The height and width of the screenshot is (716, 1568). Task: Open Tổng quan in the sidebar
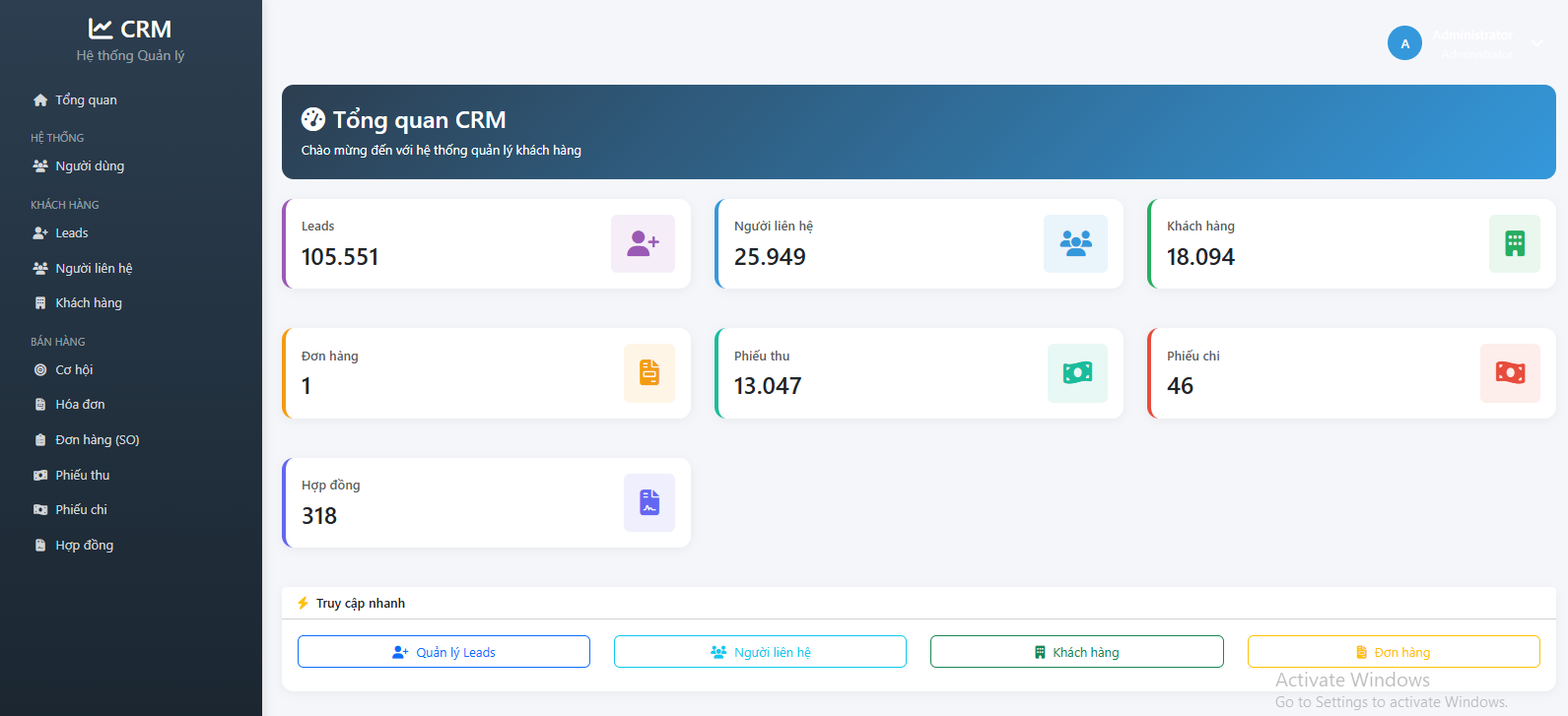click(86, 100)
